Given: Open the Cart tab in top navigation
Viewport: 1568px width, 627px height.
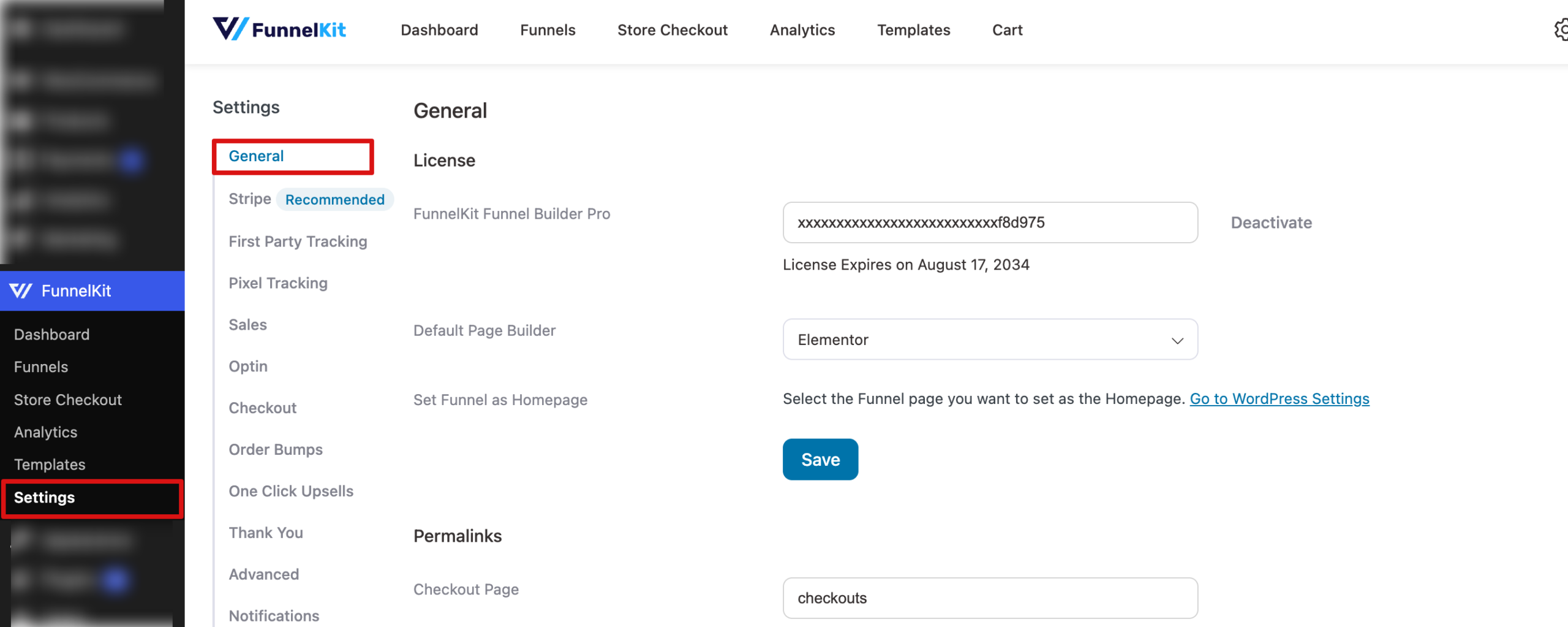Looking at the screenshot, I should click(1007, 30).
